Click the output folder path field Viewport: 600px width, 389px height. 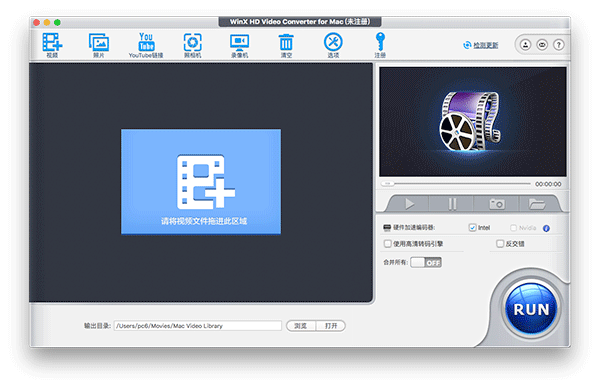tap(197, 326)
